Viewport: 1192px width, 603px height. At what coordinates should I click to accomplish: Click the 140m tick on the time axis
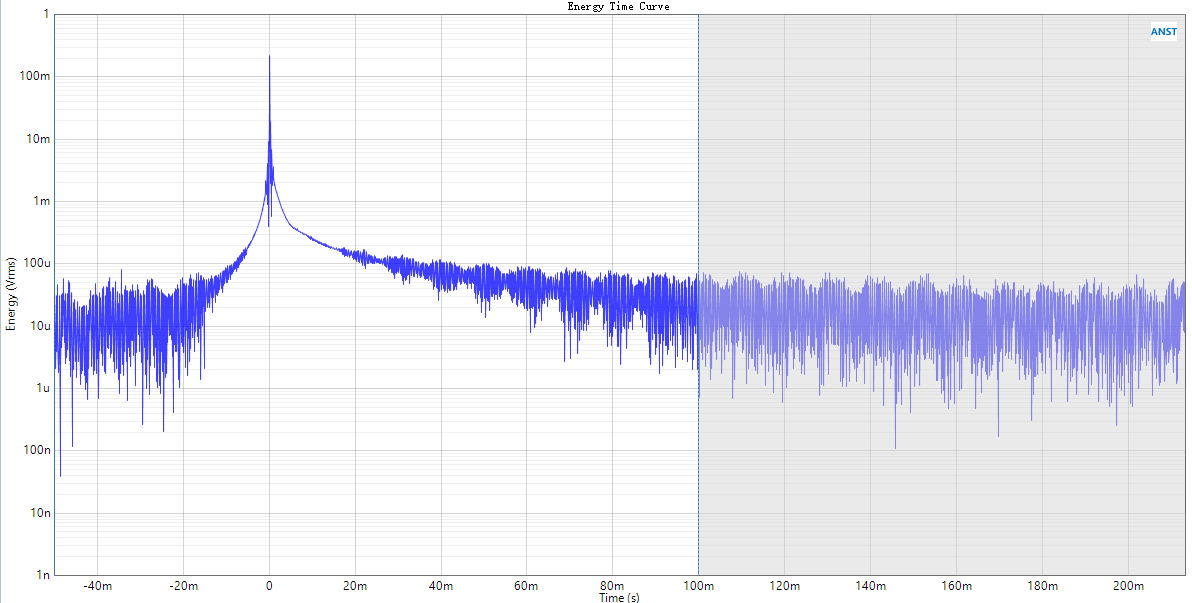click(x=870, y=586)
